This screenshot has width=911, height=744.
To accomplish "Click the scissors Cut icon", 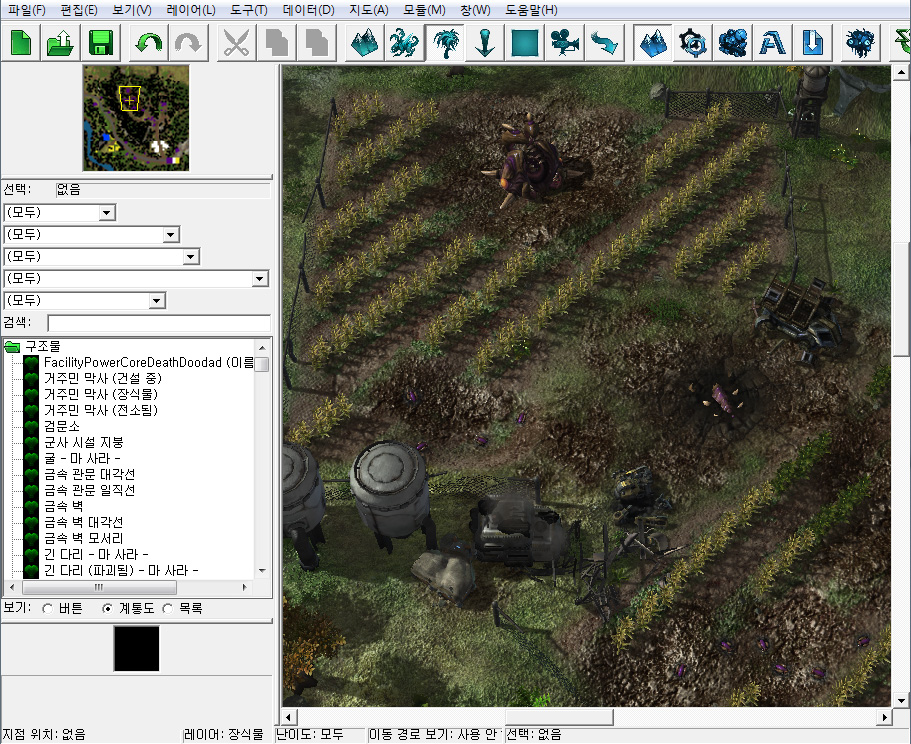I will coord(236,43).
